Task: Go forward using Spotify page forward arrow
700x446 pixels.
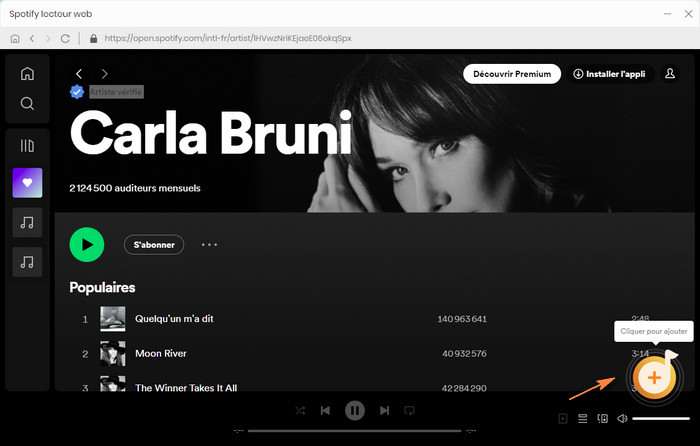Action: click(x=104, y=74)
